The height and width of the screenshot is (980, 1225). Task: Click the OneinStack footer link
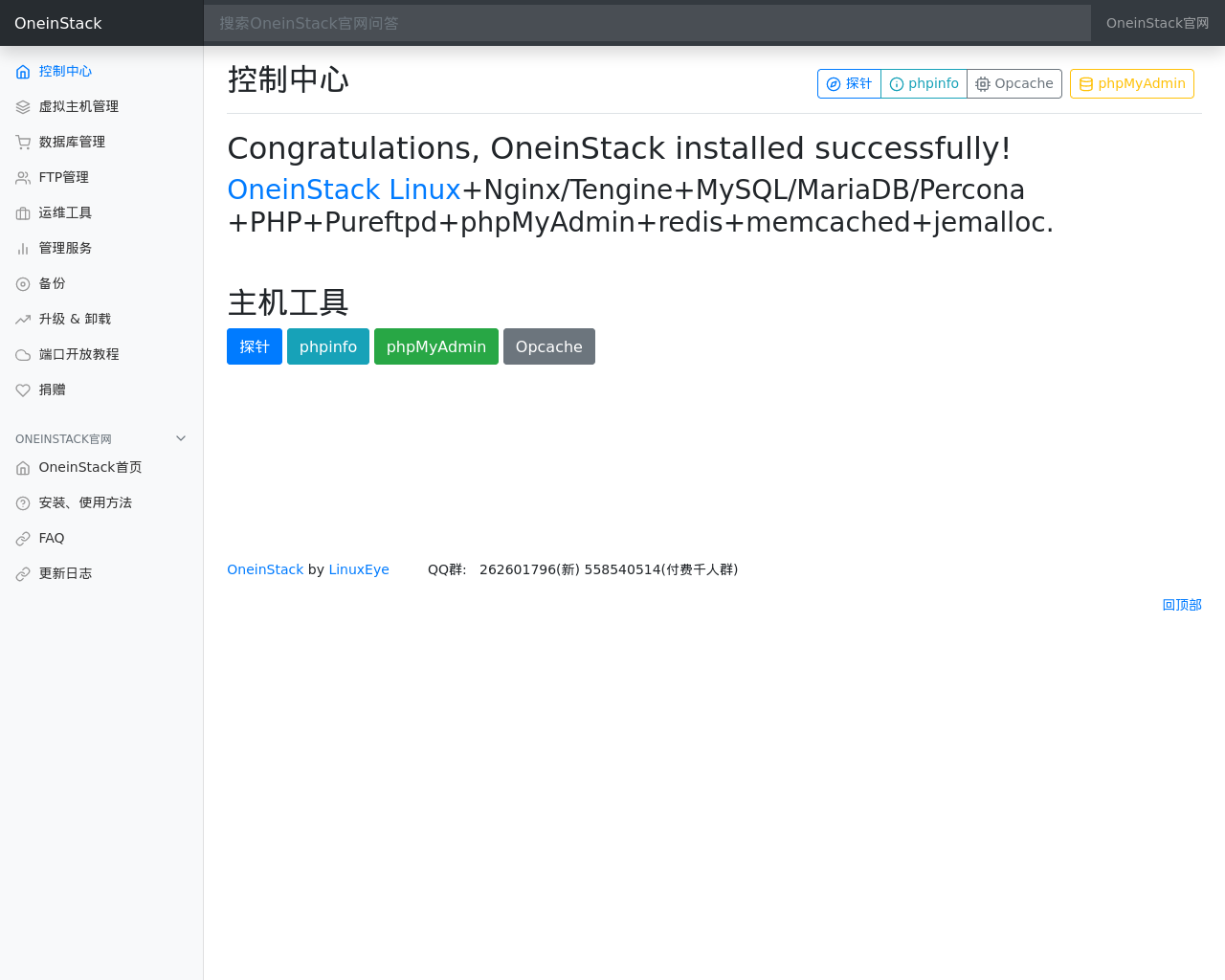tap(265, 569)
